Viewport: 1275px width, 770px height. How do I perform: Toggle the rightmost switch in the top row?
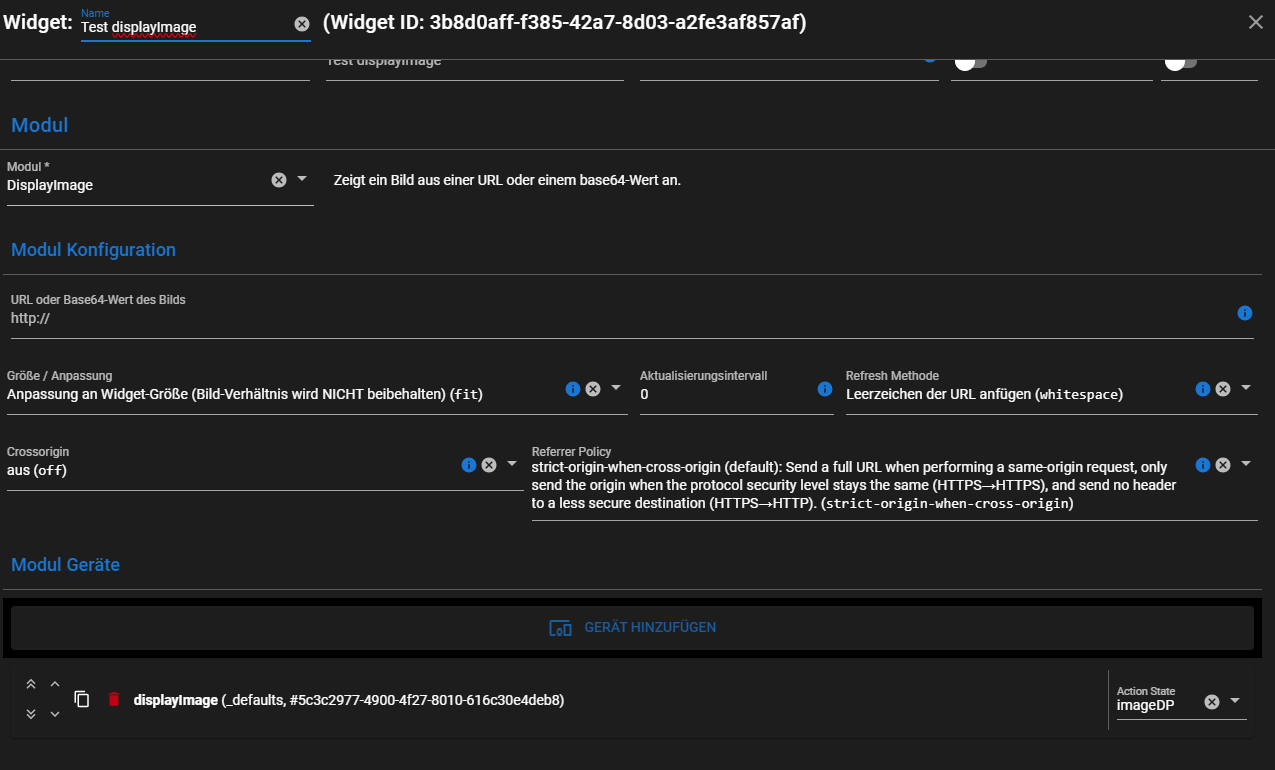[x=1178, y=62]
